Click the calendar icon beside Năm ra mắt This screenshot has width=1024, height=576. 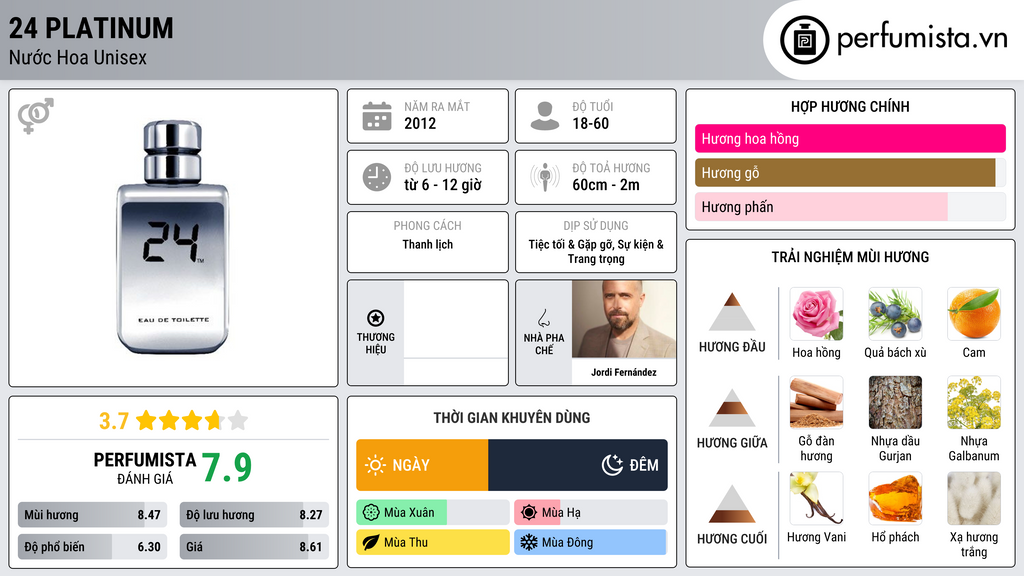click(x=377, y=116)
